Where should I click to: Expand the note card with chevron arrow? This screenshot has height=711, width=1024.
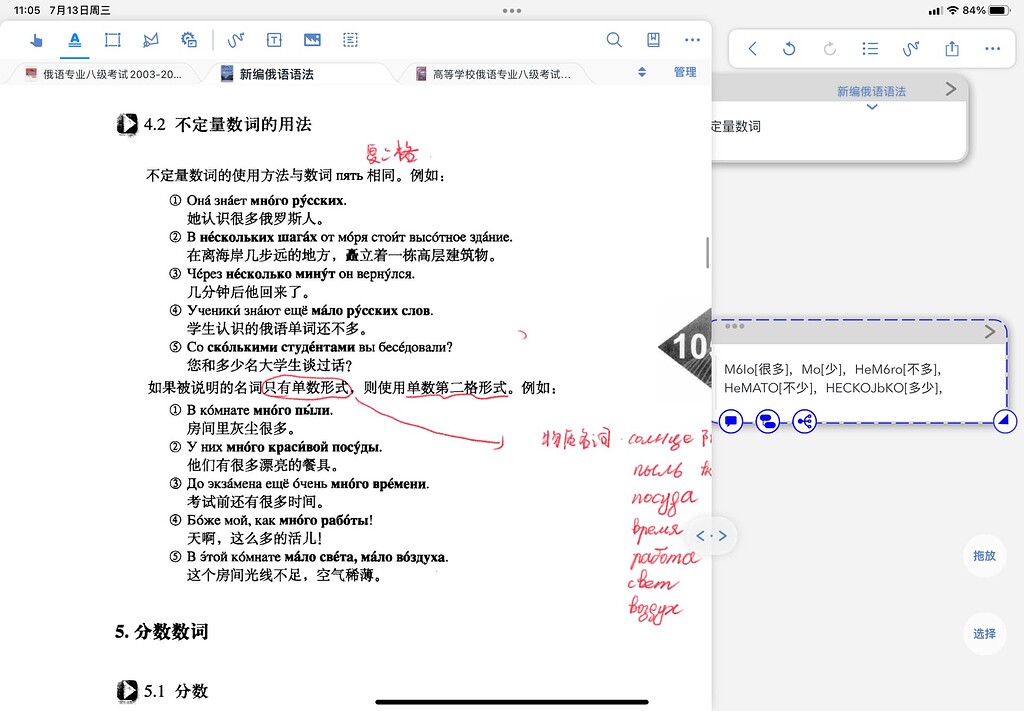pos(989,332)
